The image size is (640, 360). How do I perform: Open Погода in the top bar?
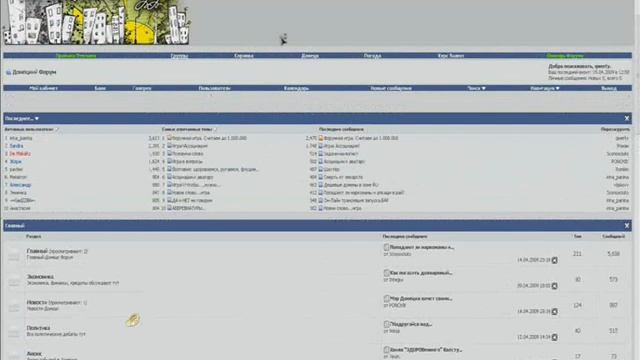(x=372, y=56)
